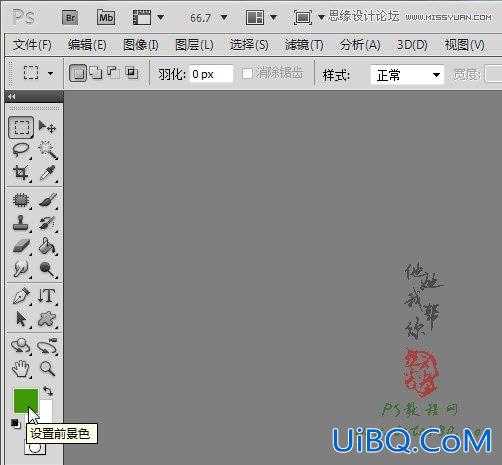This screenshot has width=502, height=465.
Task: Select the Custom Shape tool
Action: [47, 319]
